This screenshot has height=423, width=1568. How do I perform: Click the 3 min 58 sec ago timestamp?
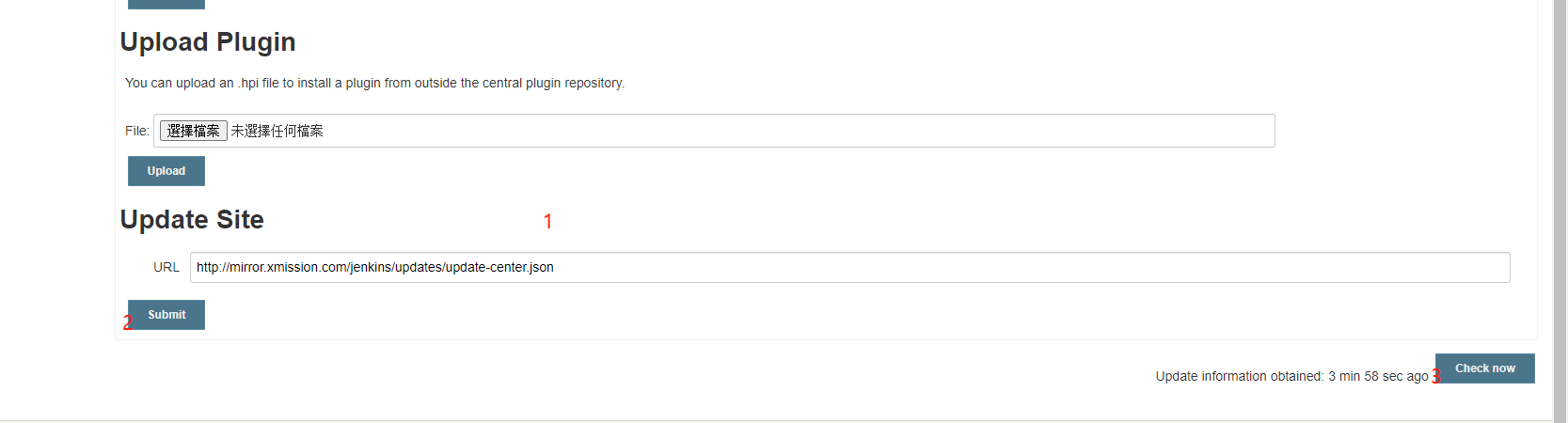(x=1378, y=376)
